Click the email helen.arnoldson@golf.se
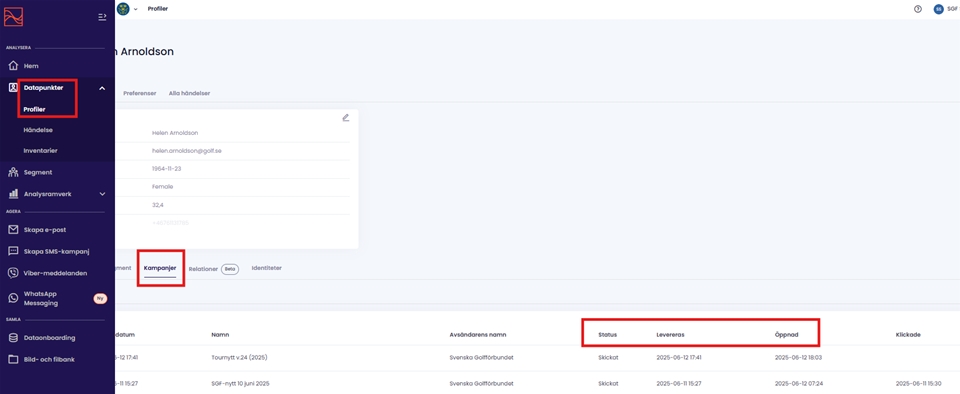The image size is (960, 394). point(187,151)
